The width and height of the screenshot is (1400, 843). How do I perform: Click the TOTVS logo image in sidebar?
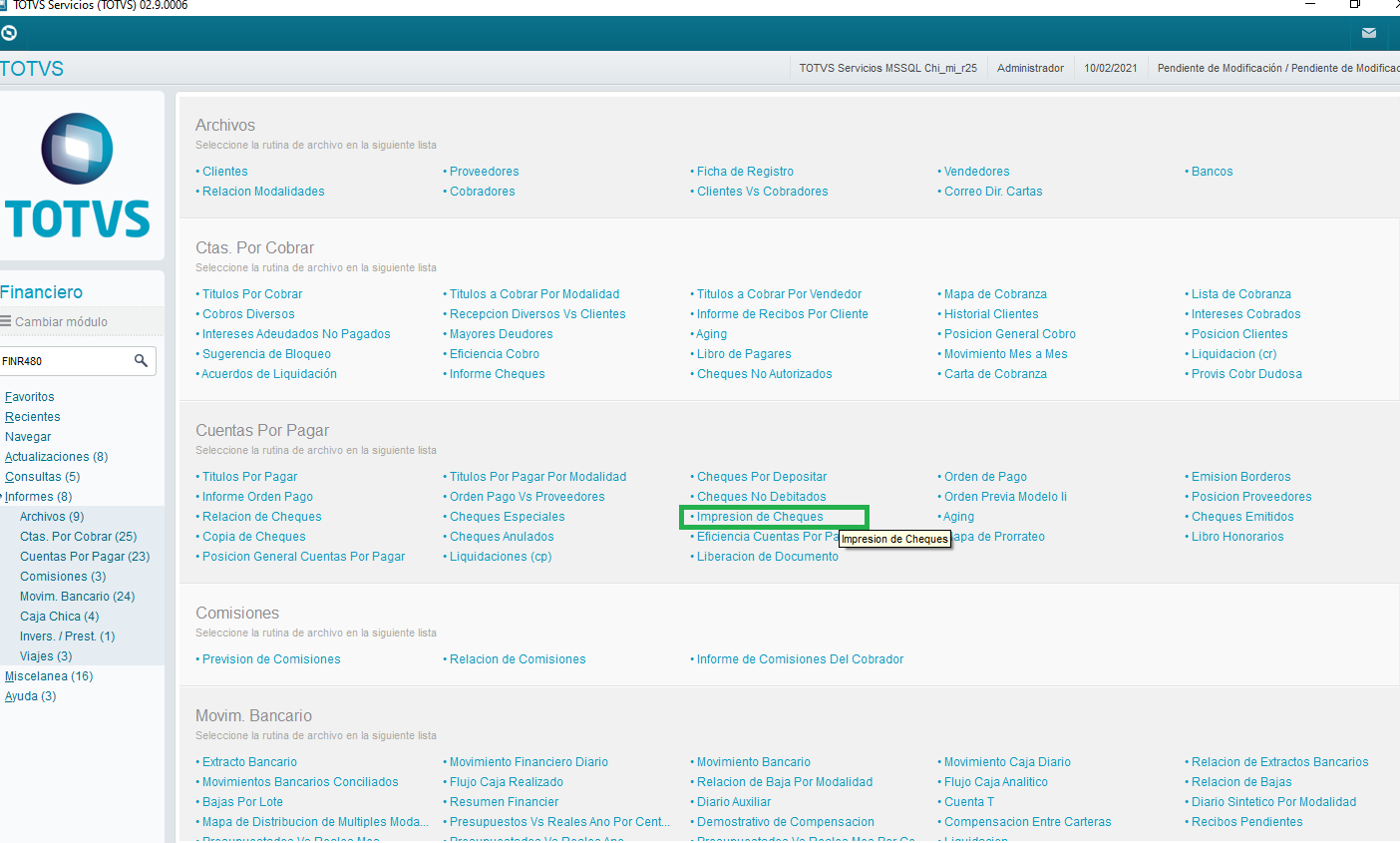pyautogui.click(x=77, y=176)
